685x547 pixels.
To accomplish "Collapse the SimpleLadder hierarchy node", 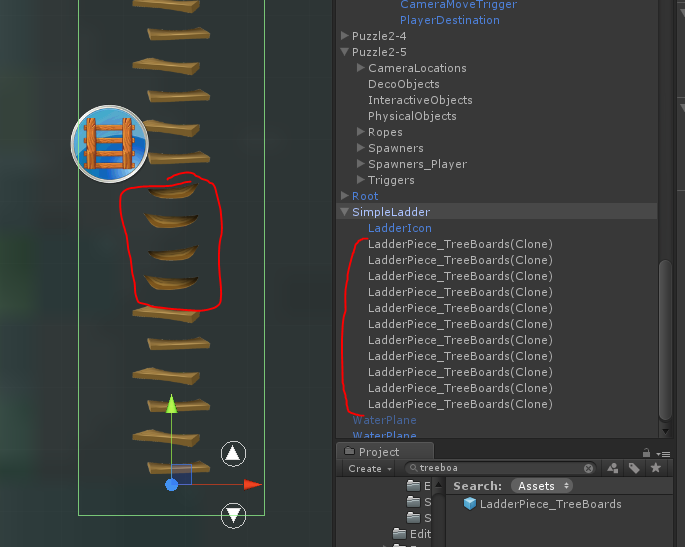I will point(345,212).
